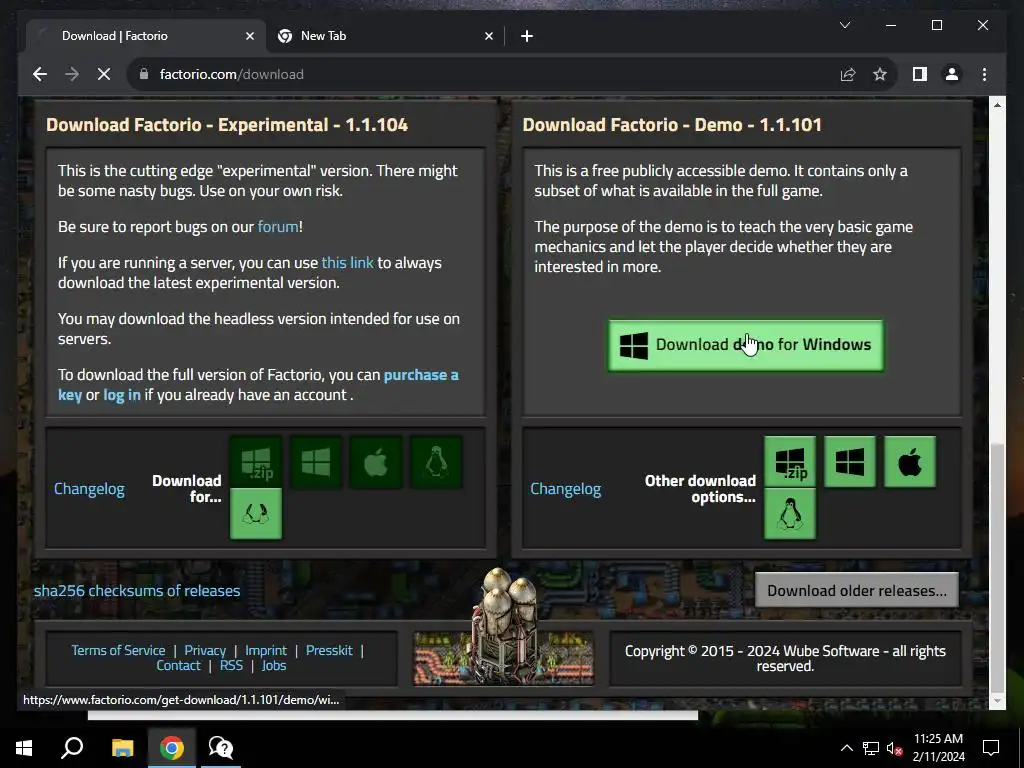The height and width of the screenshot is (768, 1024).
Task: Click the page vertical scrollbar thumb
Action: click(997, 568)
